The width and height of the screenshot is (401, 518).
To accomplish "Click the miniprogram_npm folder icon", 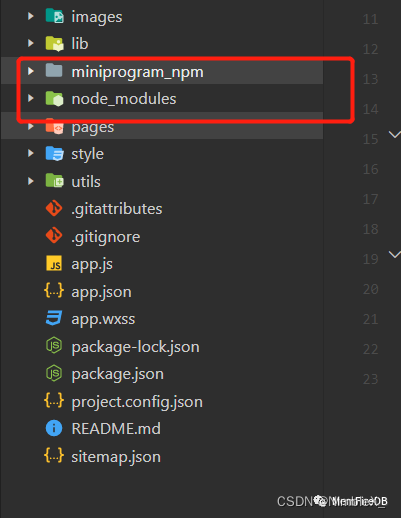I will (54, 71).
